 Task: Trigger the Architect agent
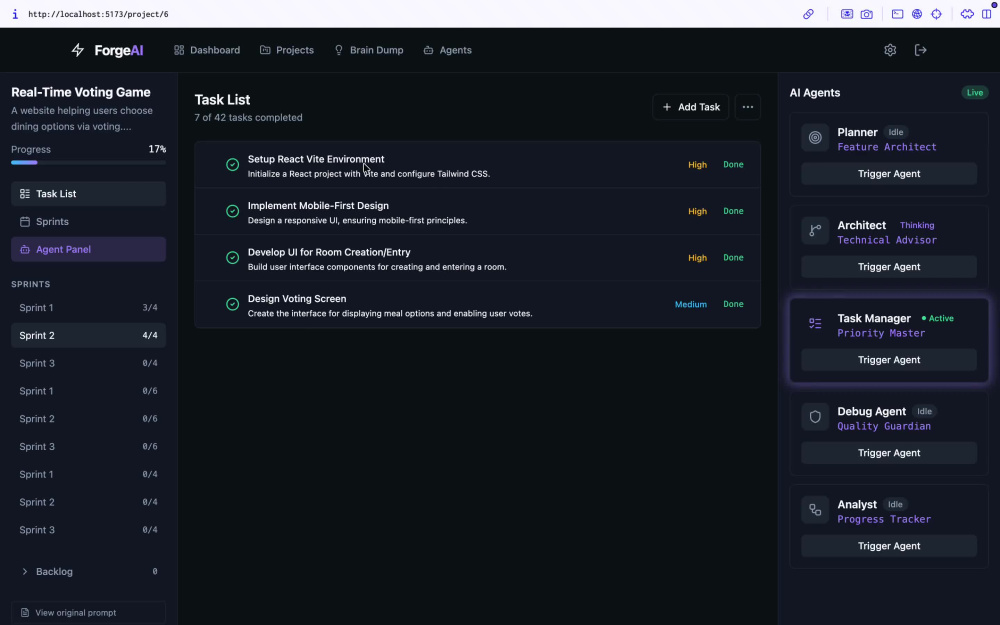[889, 267]
